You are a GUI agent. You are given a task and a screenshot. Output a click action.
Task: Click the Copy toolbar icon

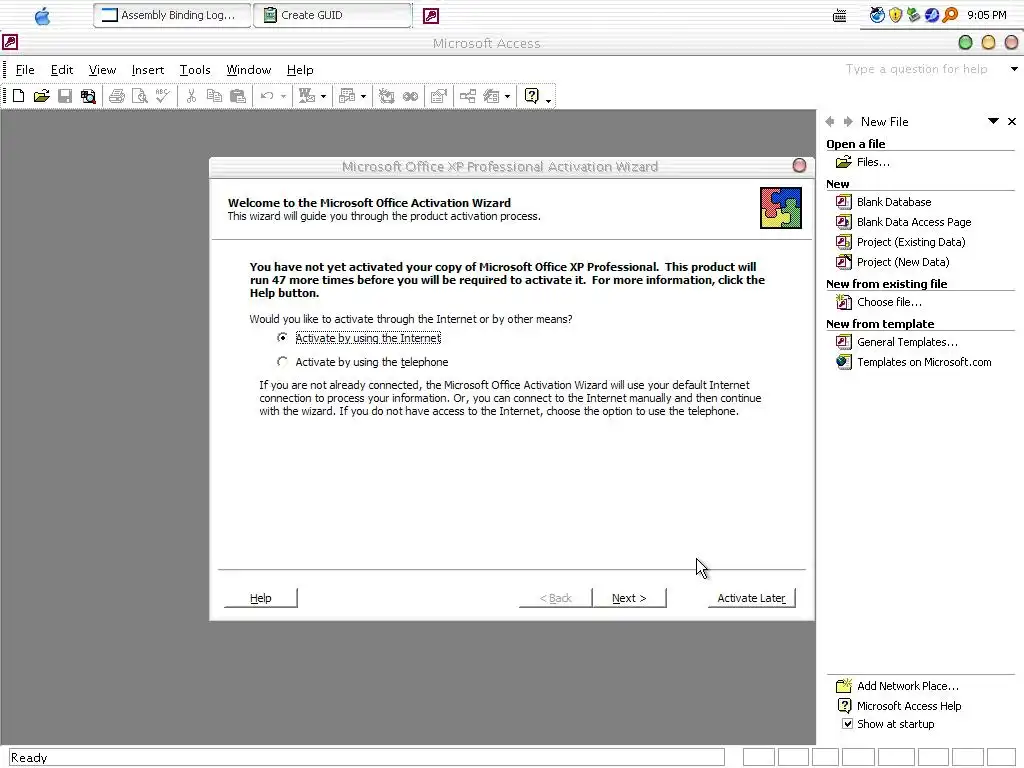[214, 97]
